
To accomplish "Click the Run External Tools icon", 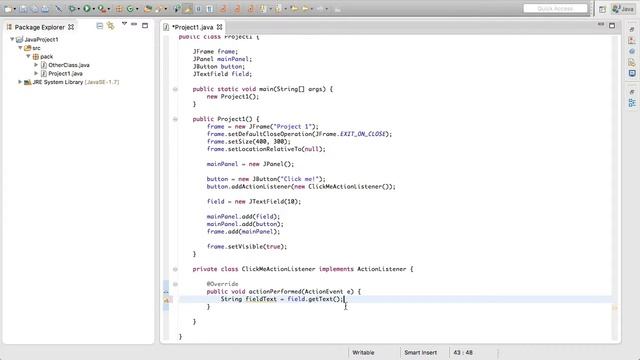I will point(102,9).
